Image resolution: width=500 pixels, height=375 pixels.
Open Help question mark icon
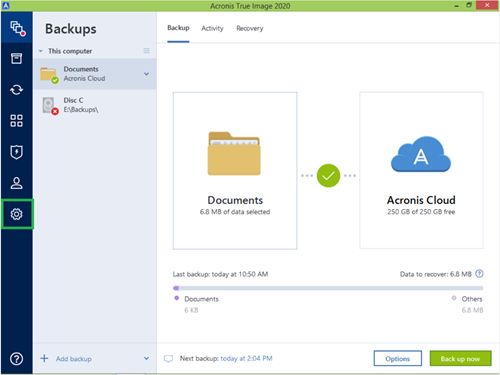tap(16, 359)
